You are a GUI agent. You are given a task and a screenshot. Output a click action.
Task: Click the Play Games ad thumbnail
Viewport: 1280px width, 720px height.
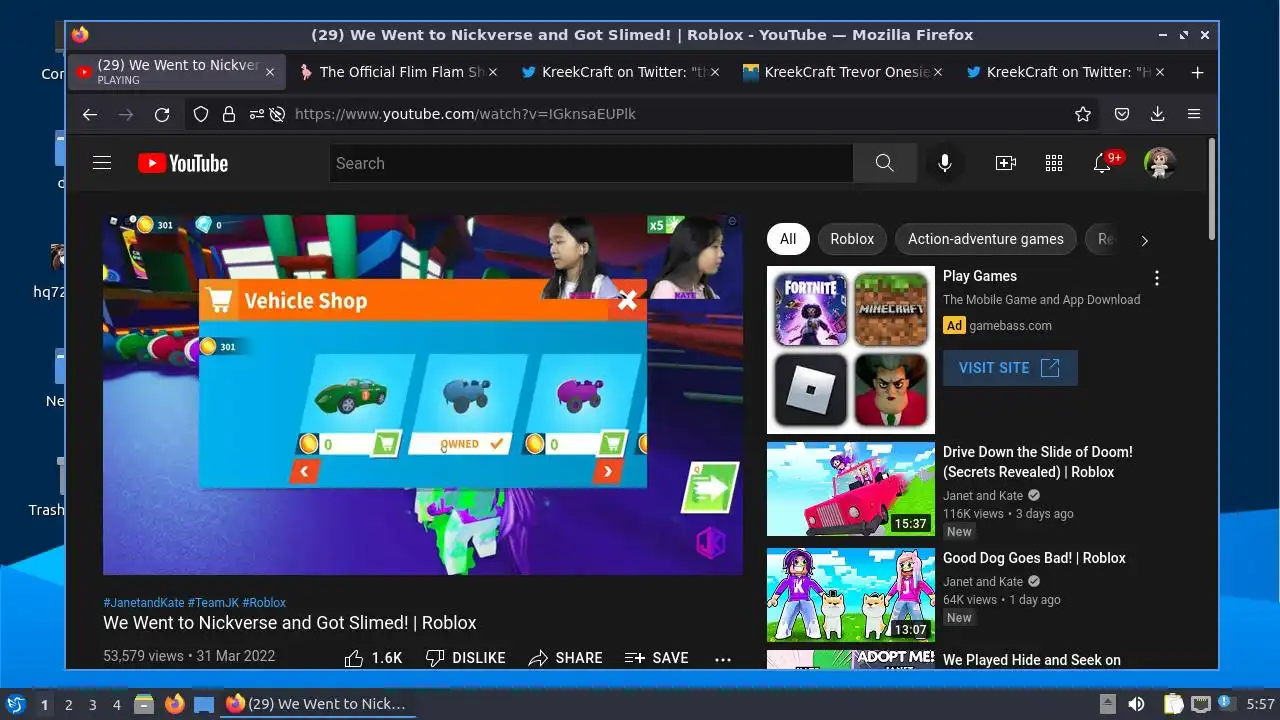pos(851,350)
